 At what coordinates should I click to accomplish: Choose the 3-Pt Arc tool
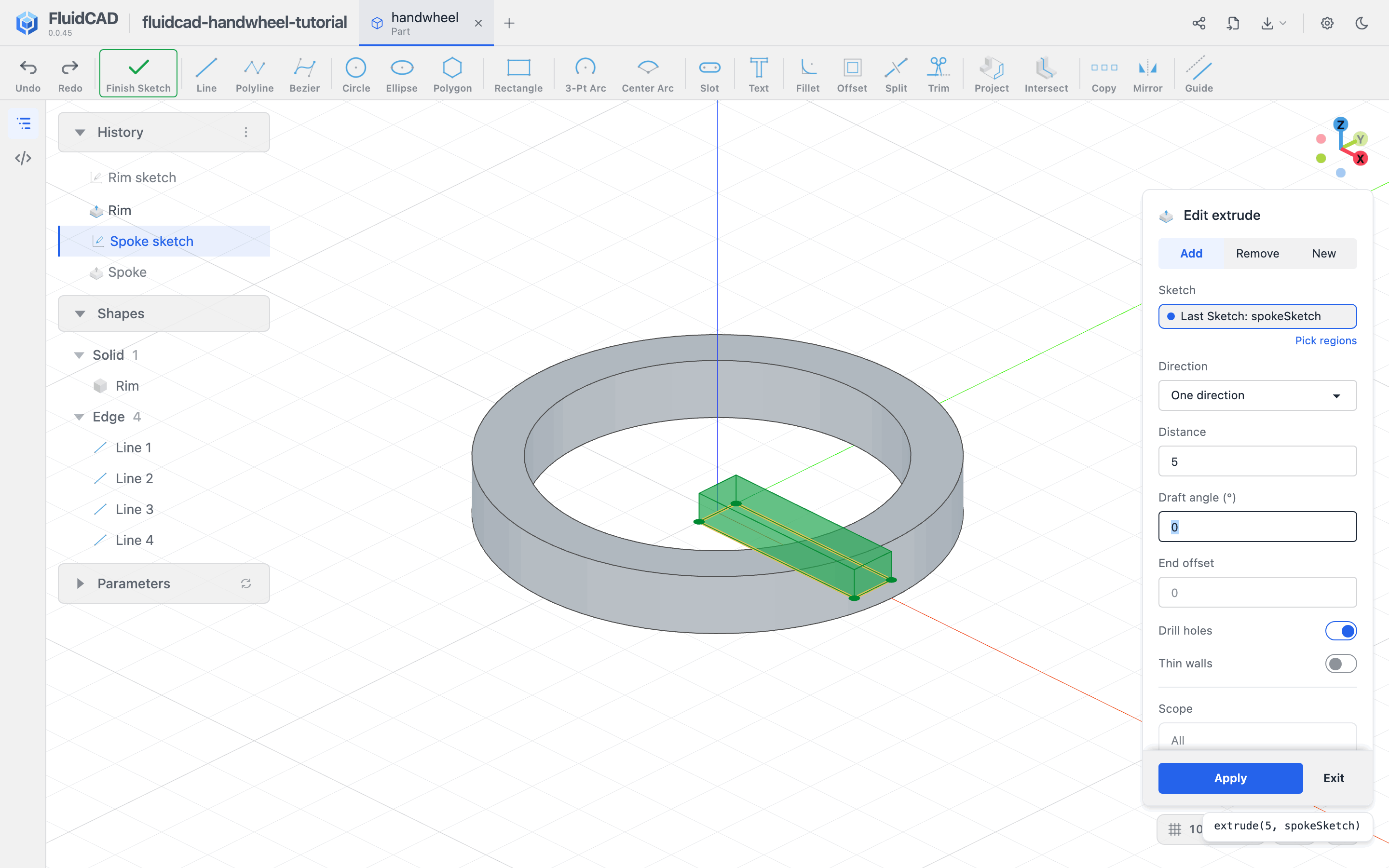[586, 74]
